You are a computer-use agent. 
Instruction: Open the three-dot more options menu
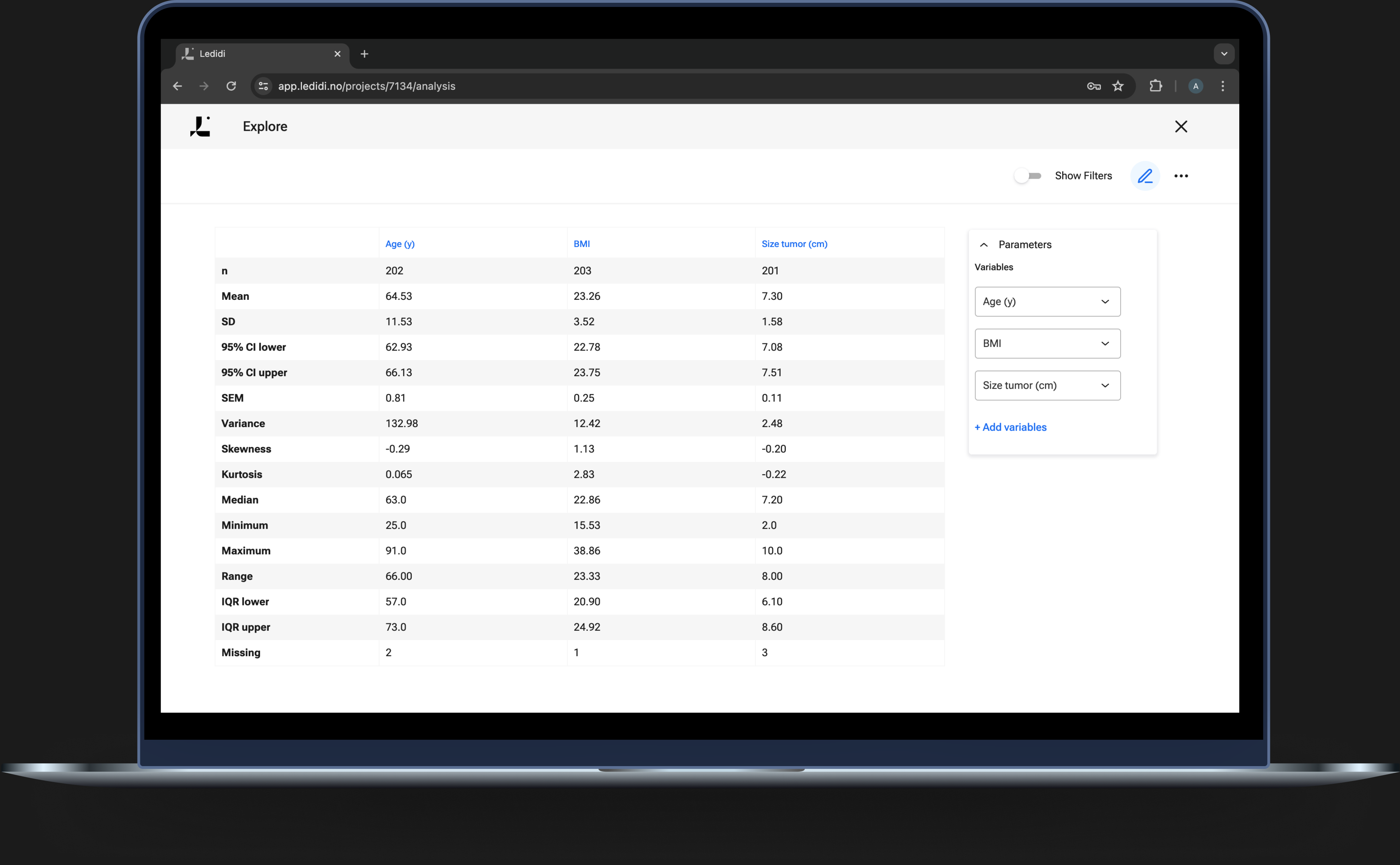pos(1181,176)
